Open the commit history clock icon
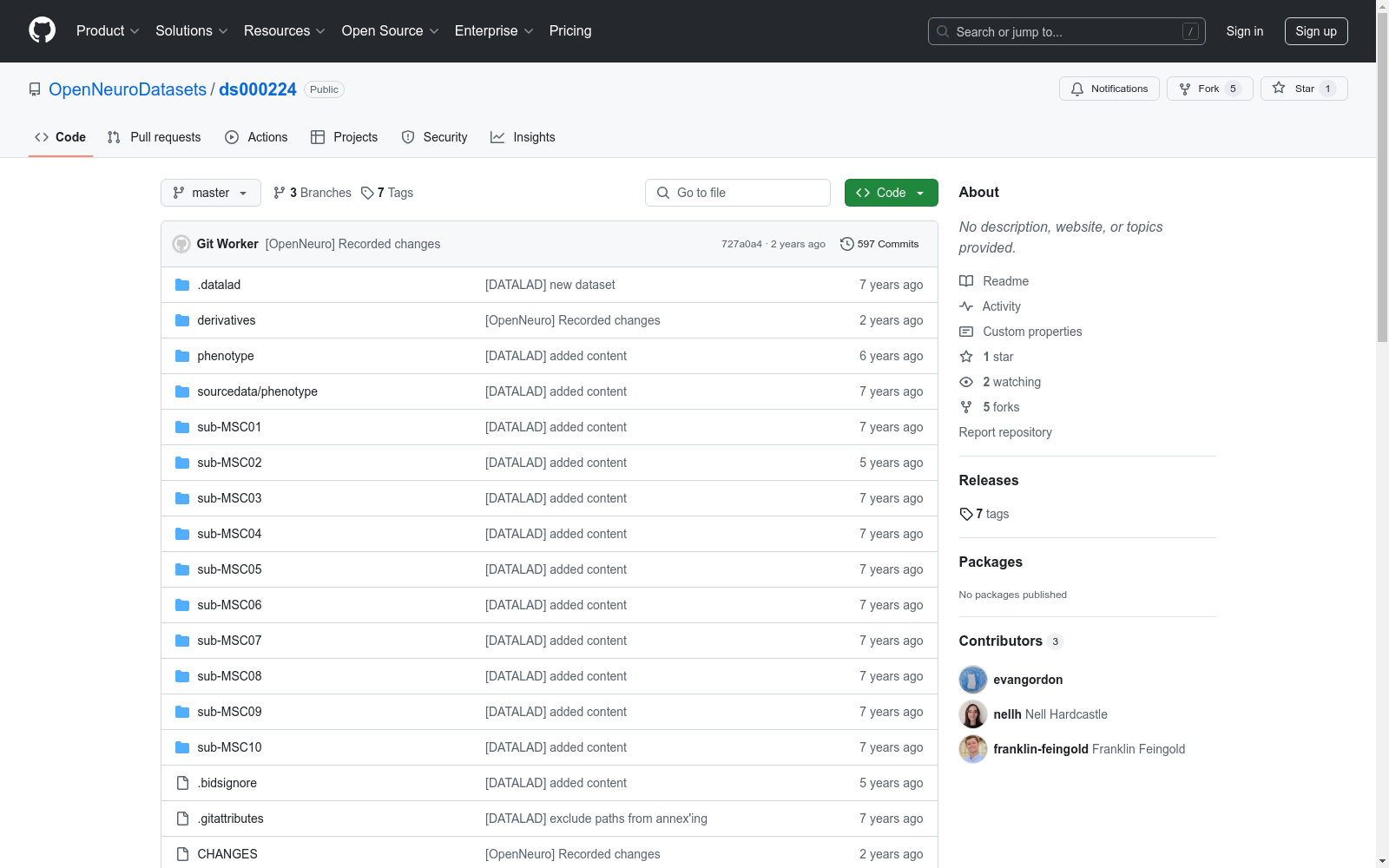Viewport: 1389px width, 868px height. click(x=847, y=244)
